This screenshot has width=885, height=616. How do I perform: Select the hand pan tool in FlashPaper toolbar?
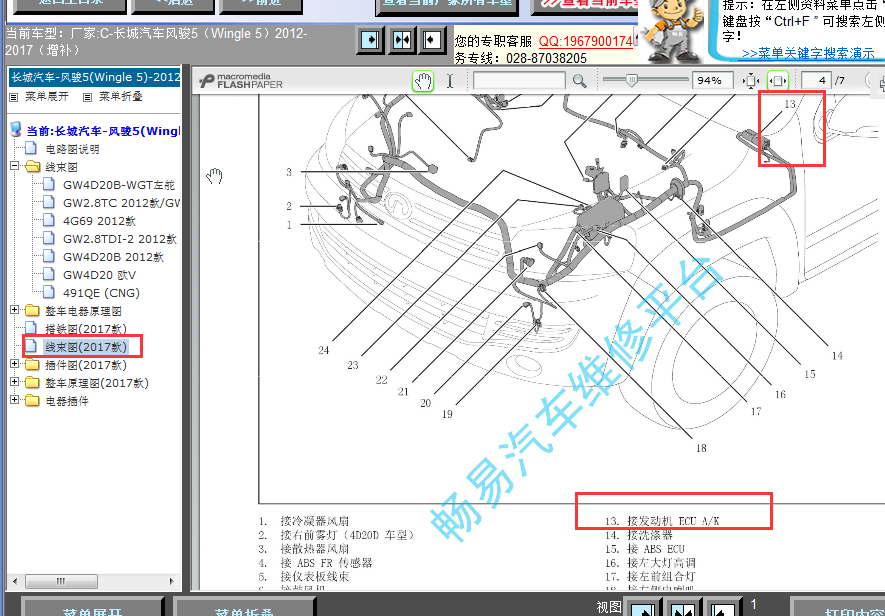coord(423,81)
